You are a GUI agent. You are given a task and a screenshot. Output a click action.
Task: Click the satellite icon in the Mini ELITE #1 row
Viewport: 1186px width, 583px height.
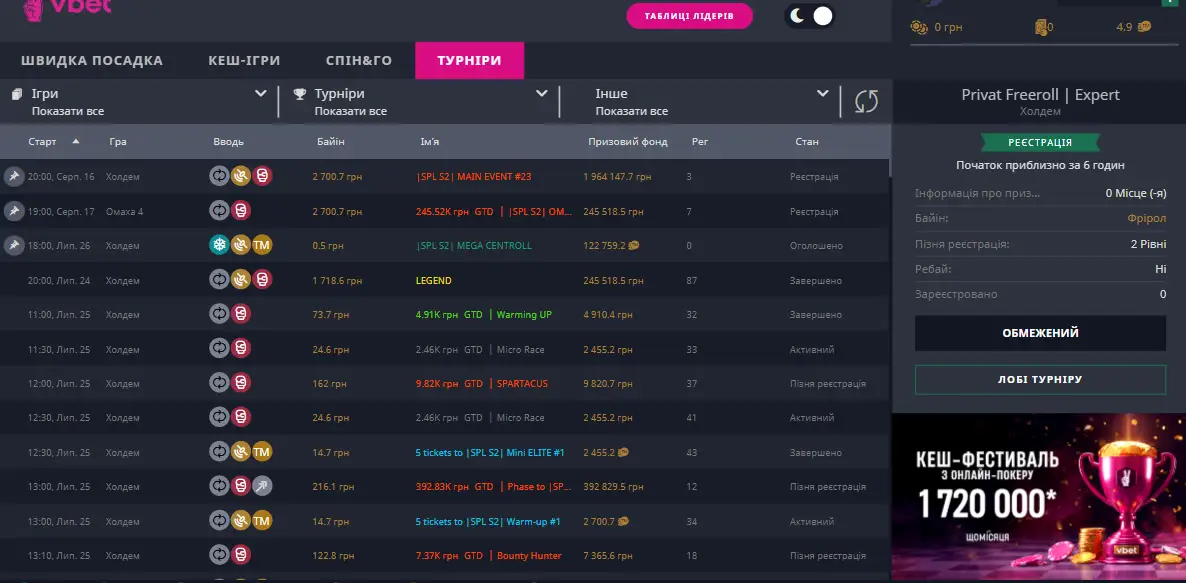(241, 451)
